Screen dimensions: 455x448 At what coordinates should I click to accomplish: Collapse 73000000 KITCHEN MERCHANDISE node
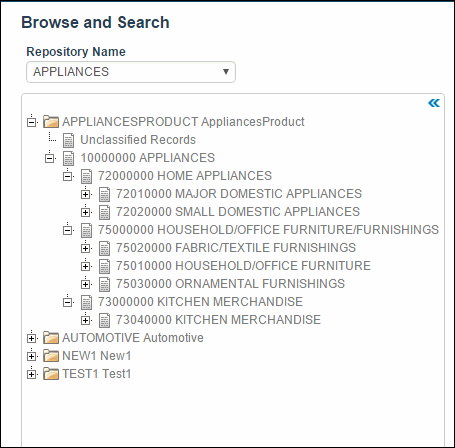point(68,302)
